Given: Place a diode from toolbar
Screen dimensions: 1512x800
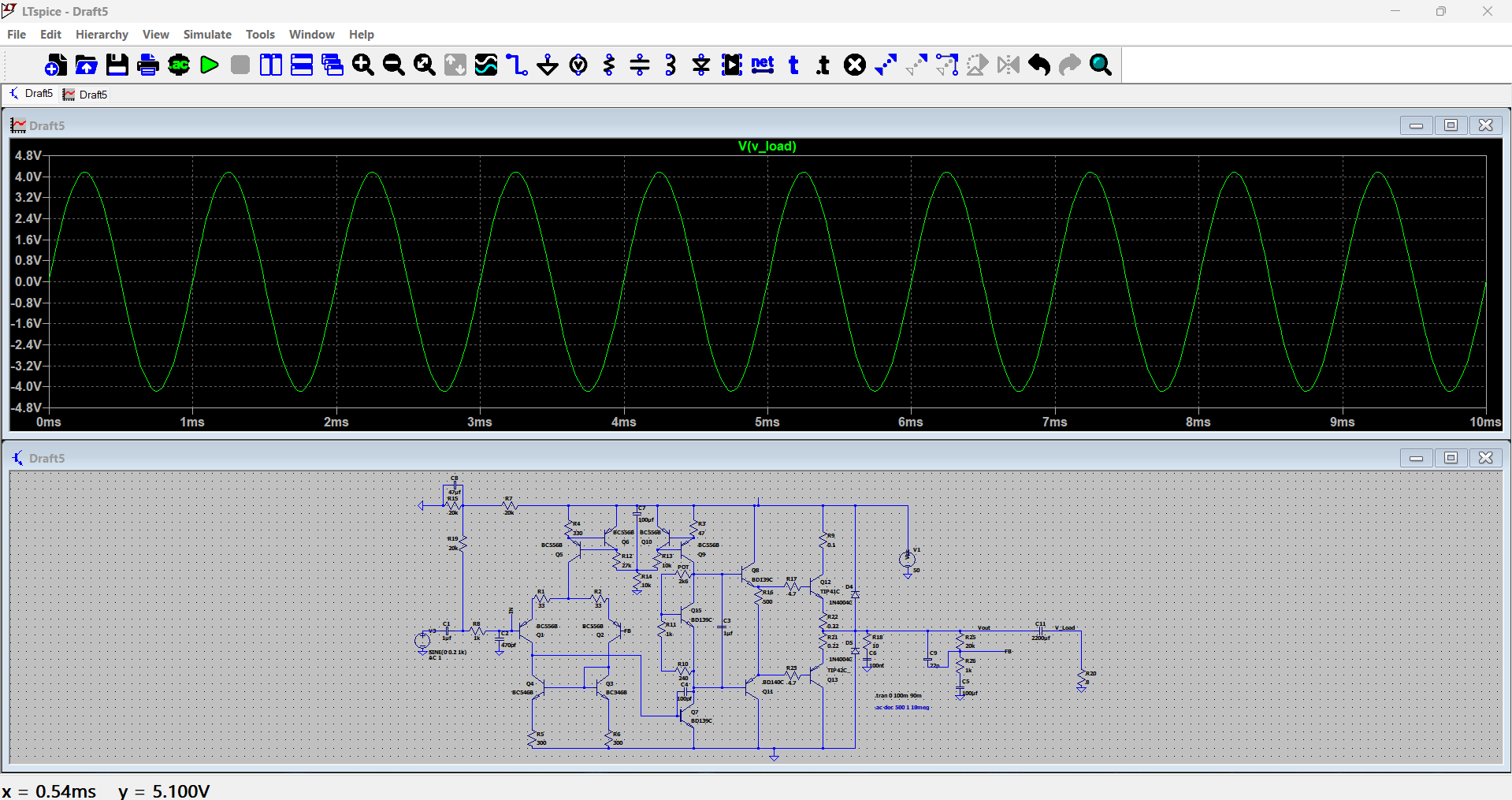Looking at the screenshot, I should click(701, 65).
